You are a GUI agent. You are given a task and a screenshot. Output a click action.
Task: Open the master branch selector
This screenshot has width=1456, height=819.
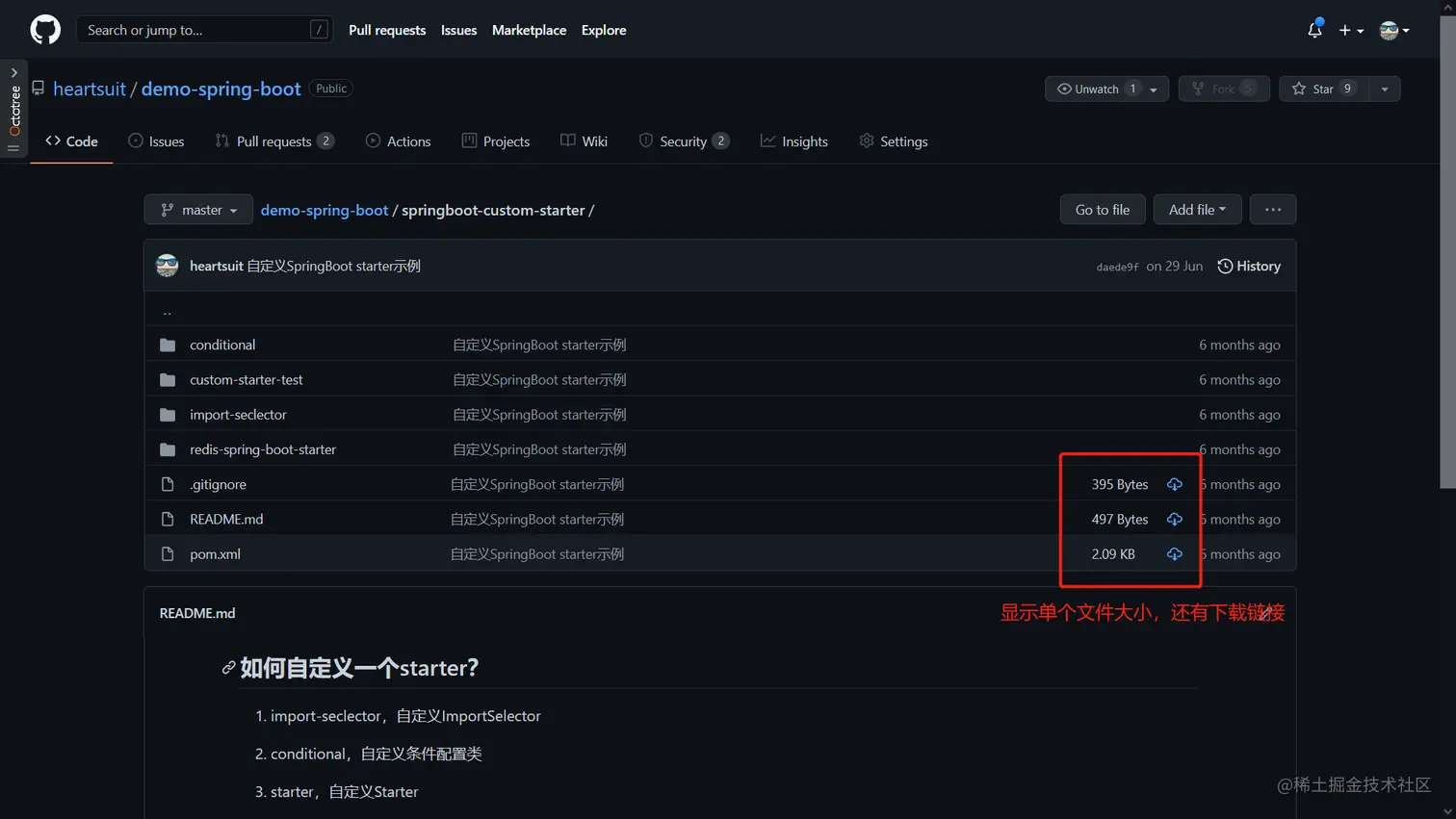[197, 210]
